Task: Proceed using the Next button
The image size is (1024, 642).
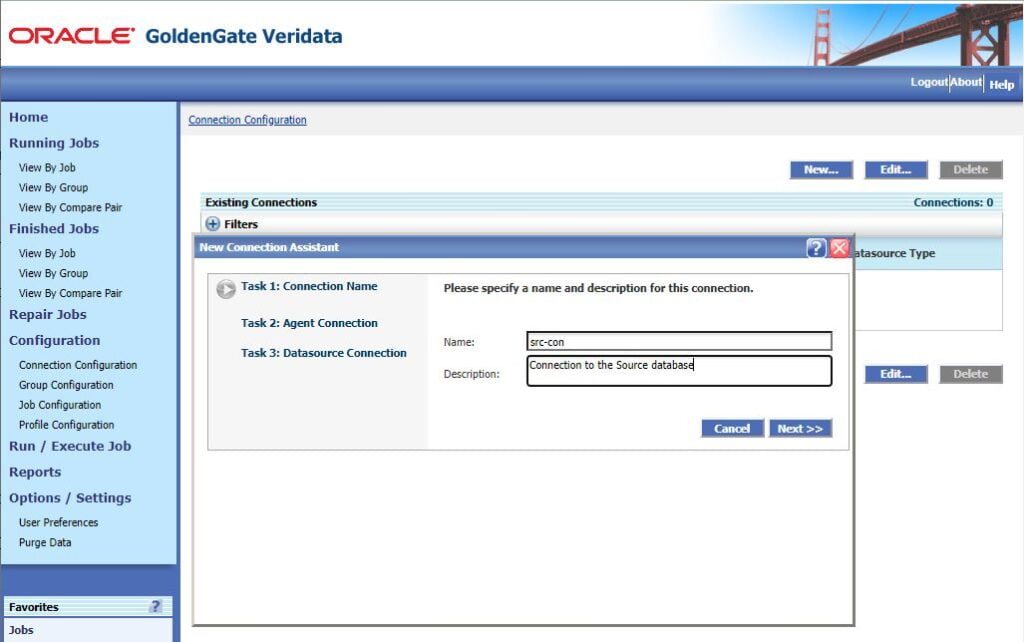Action: click(800, 428)
